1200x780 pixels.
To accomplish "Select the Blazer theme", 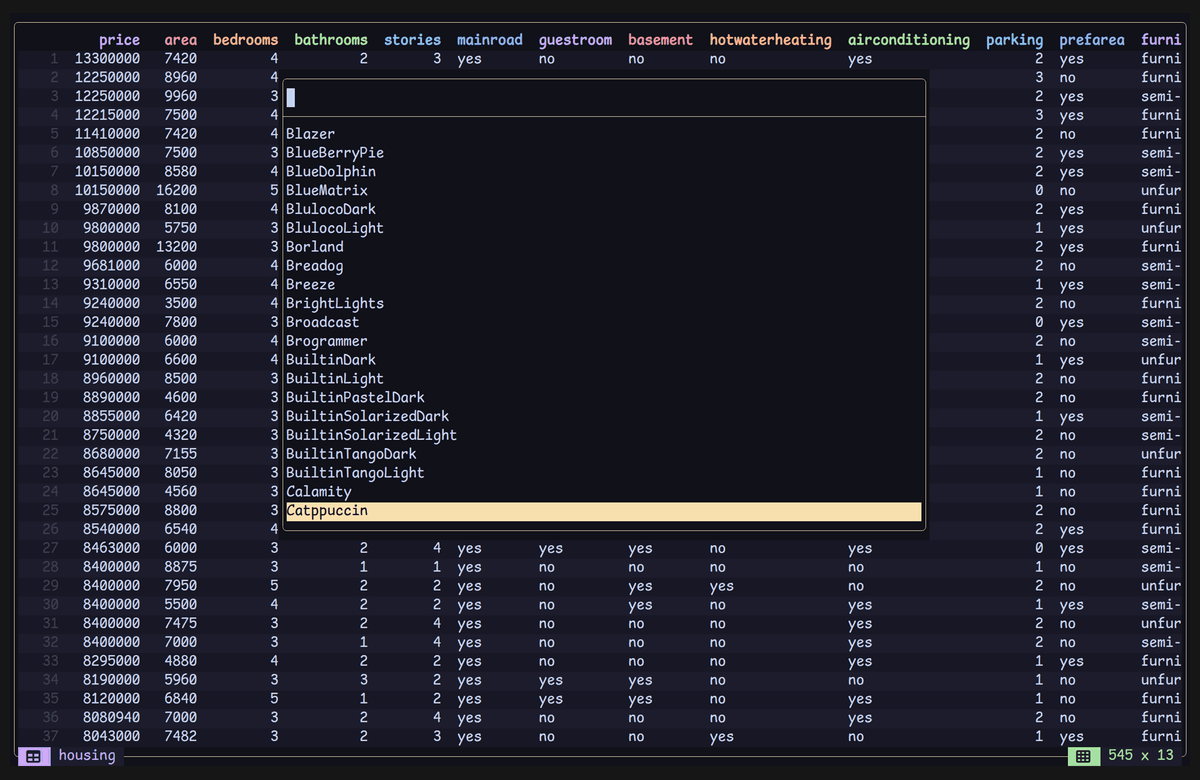I will (x=604, y=134).
